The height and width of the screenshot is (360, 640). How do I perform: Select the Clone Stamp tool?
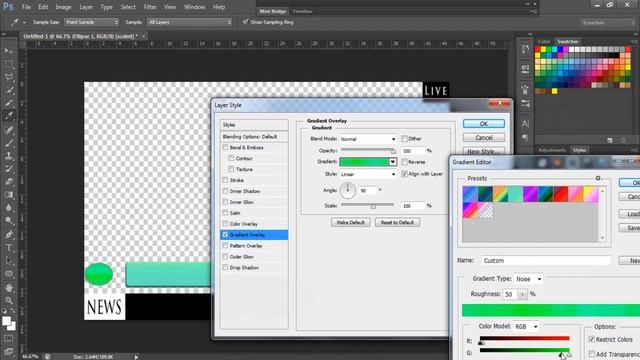tap(9, 156)
